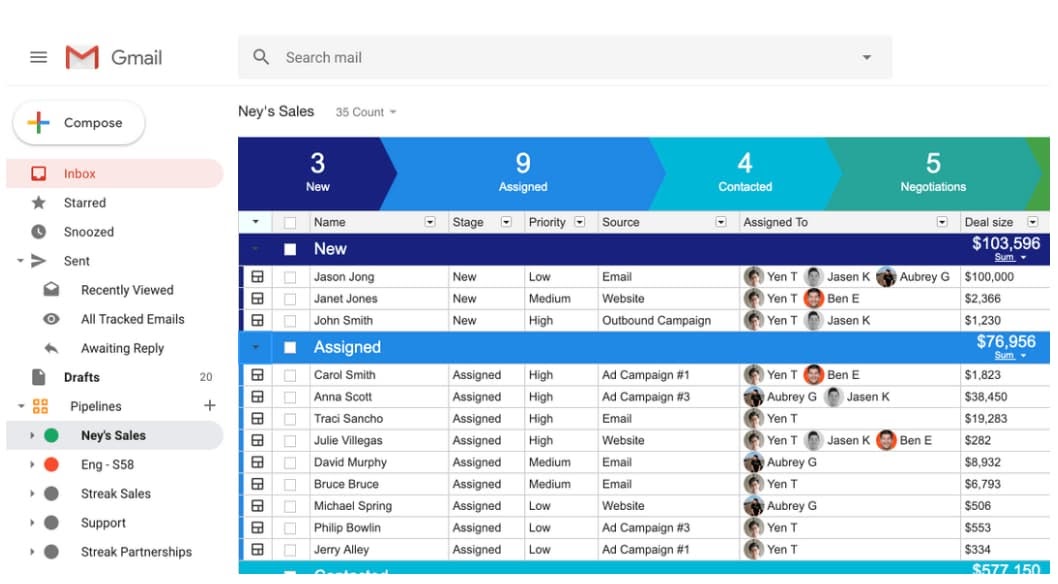Open the Inbox folder
Screen dimensions: 1058x584
(115, 173)
